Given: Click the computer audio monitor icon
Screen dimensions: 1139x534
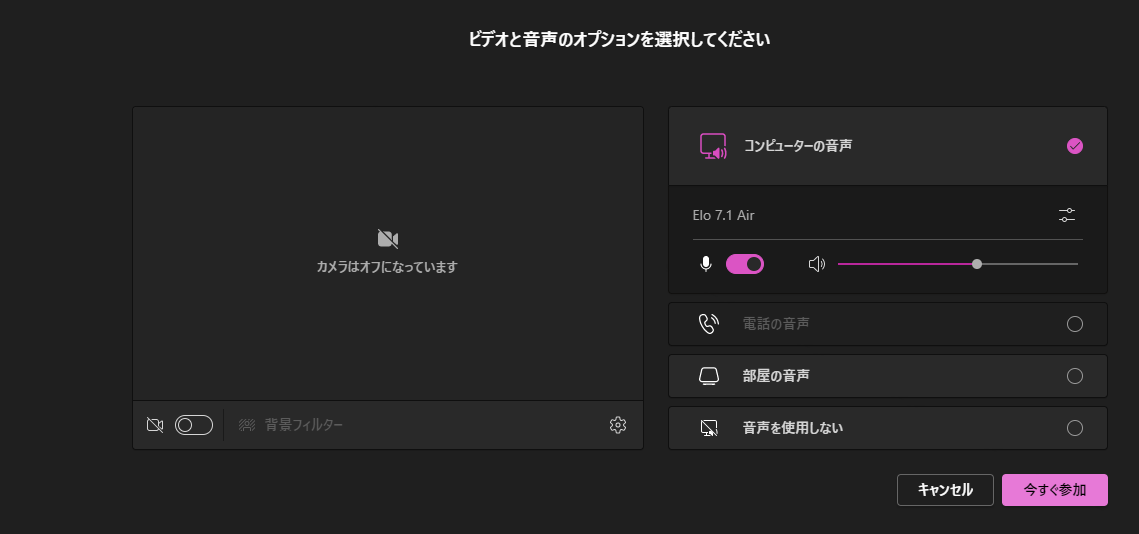Looking at the screenshot, I should pos(712,146).
